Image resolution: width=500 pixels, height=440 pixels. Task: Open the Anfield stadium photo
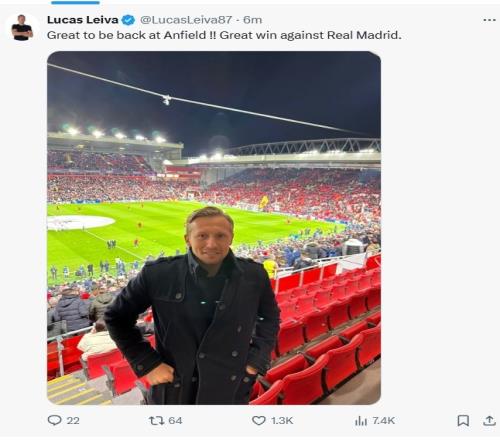coord(214,228)
